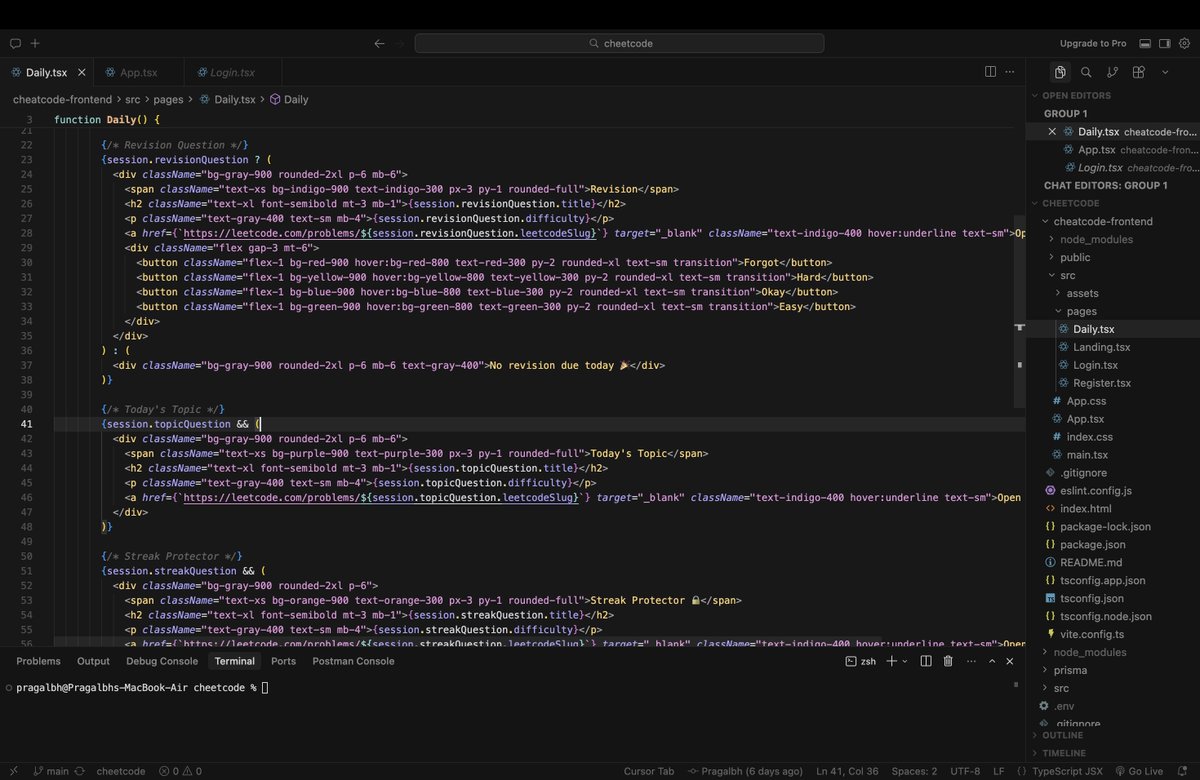Screen dimensions: 1200x780
Task: Click the main git branch in status bar
Action: coord(51,771)
